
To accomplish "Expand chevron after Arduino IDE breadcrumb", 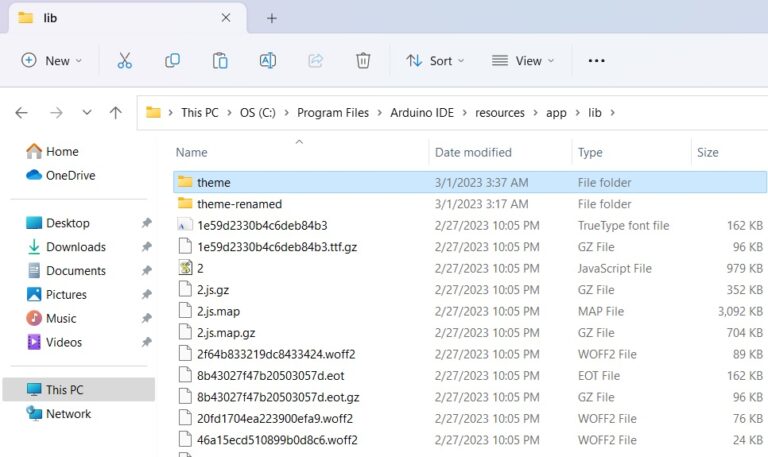I will coord(465,113).
